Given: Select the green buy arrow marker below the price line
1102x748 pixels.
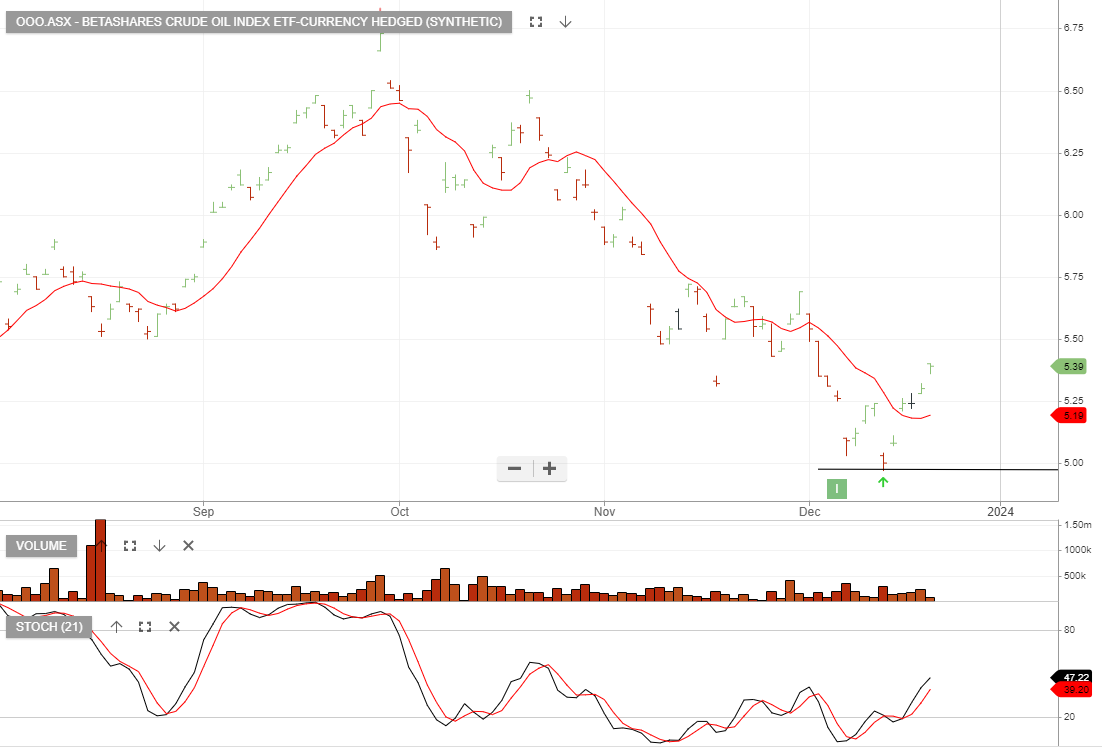Looking at the screenshot, I should [x=883, y=481].
